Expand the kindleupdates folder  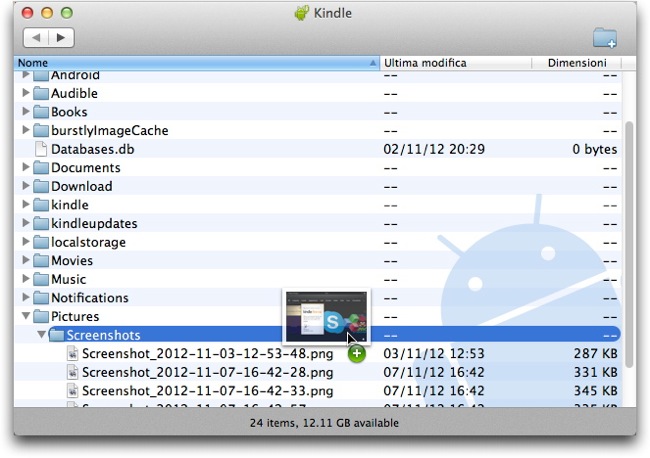tap(26, 223)
